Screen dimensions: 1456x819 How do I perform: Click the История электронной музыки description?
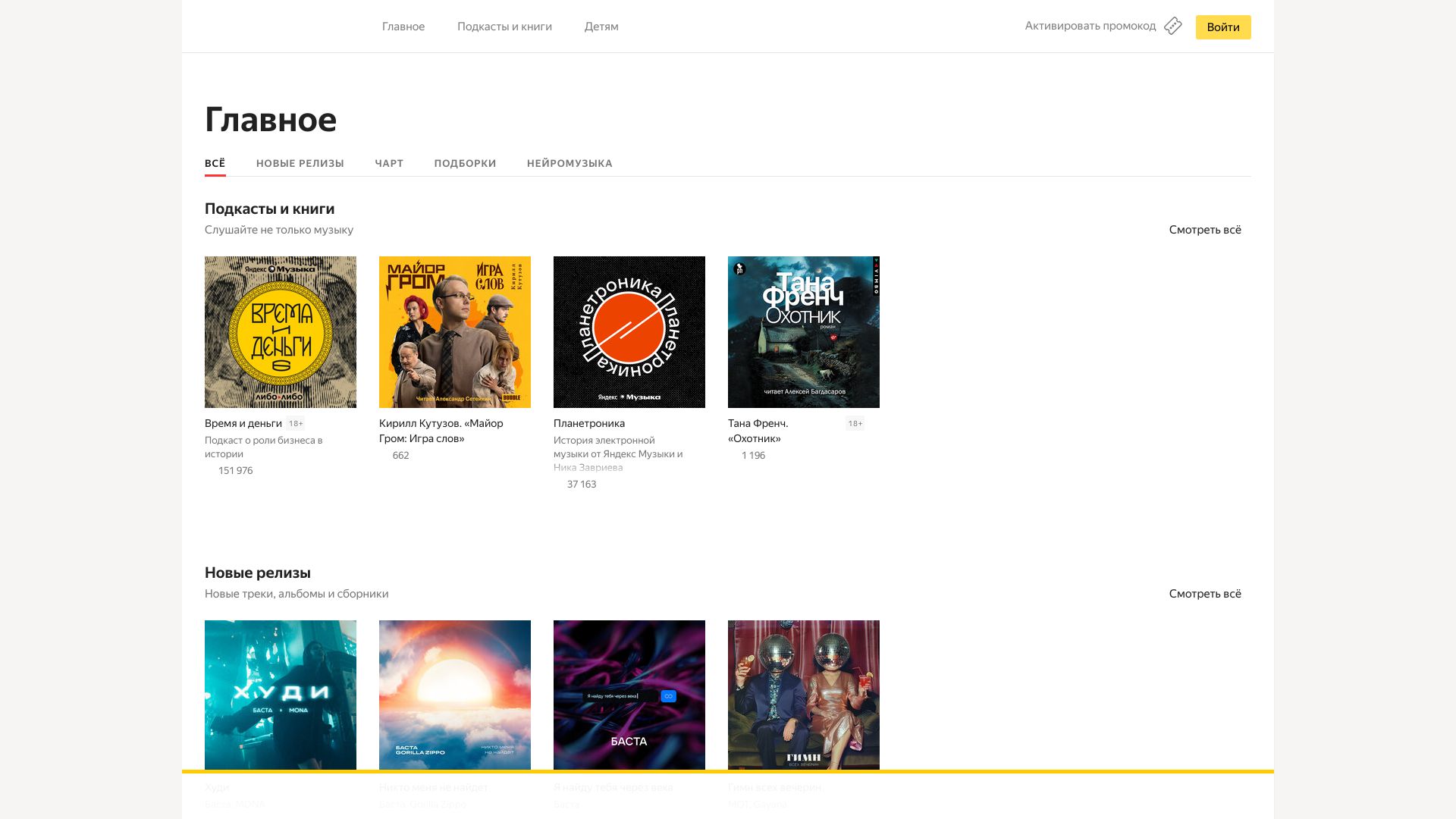coord(618,453)
